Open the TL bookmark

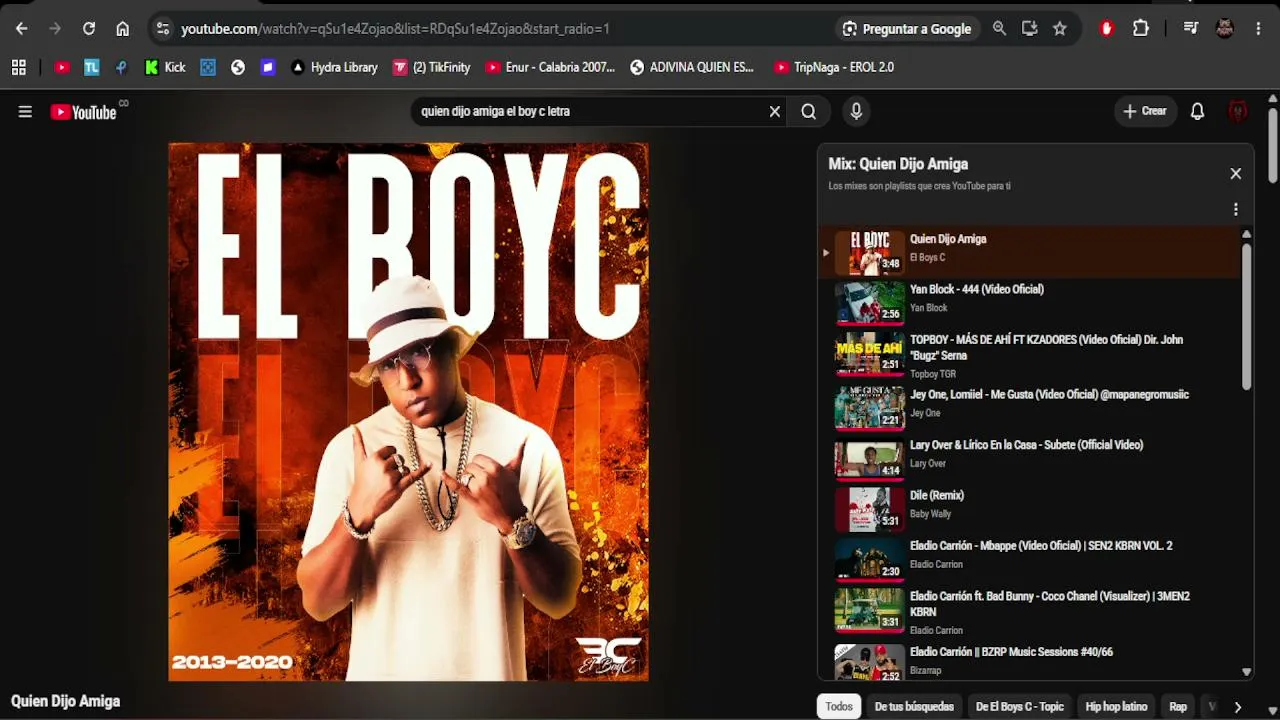click(x=92, y=67)
